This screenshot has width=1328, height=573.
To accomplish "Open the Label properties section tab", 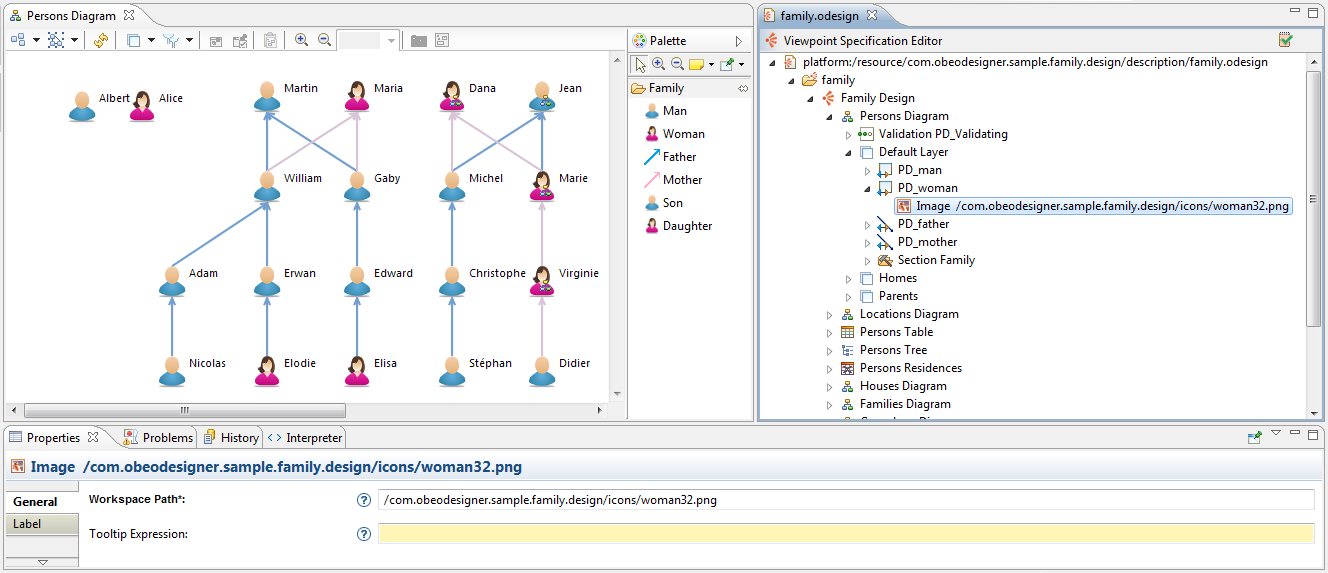I will tap(41, 524).
